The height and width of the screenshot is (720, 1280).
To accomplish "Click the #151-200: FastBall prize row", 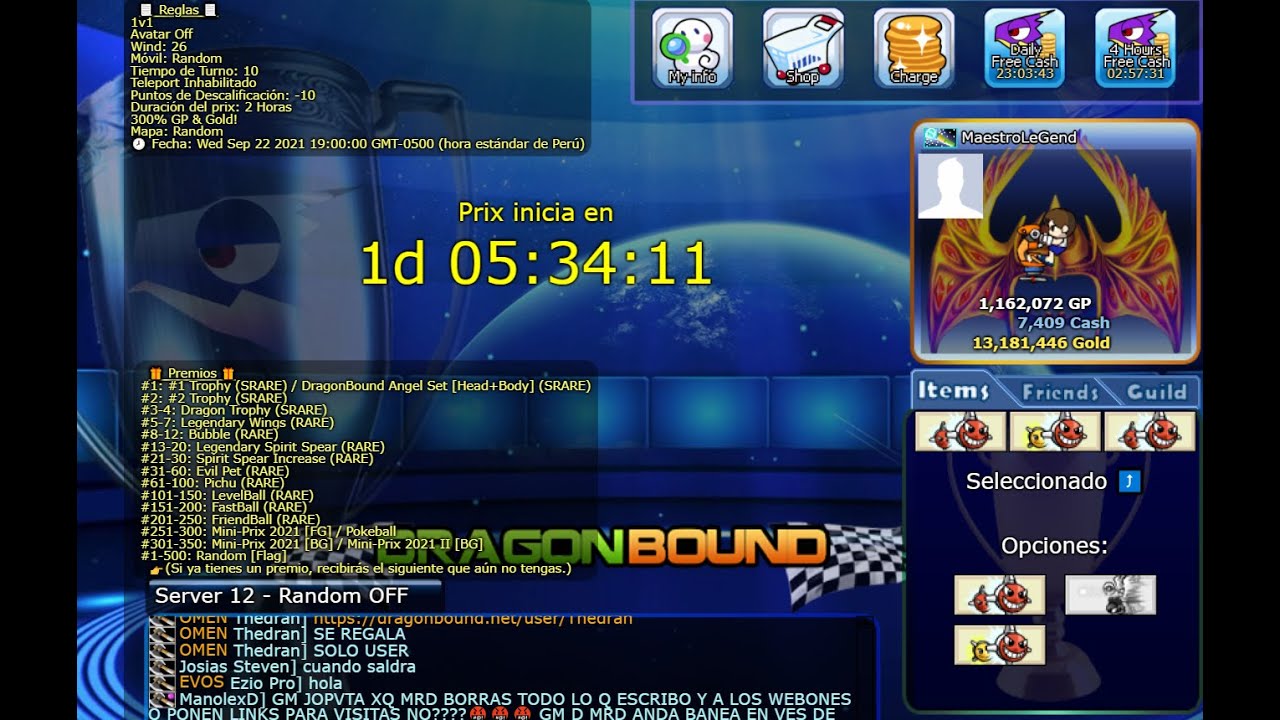I will (x=224, y=507).
